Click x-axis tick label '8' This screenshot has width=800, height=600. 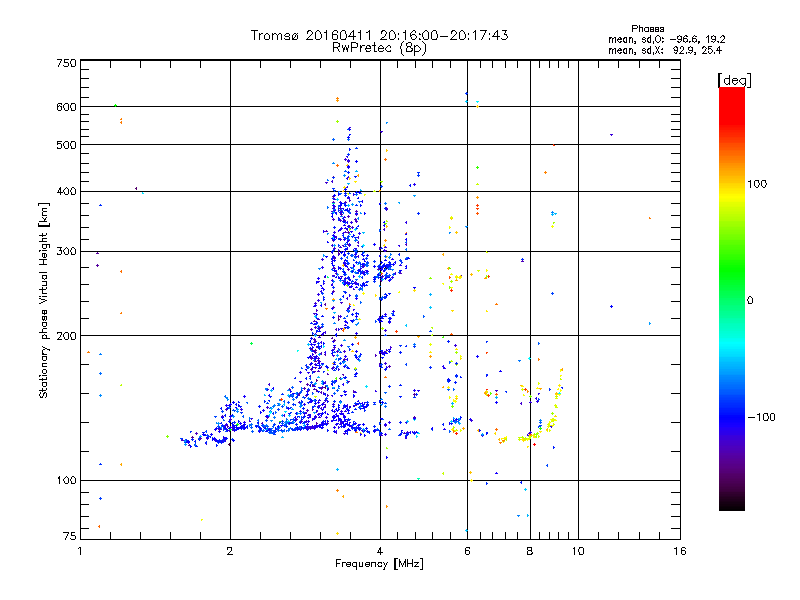pos(530,551)
